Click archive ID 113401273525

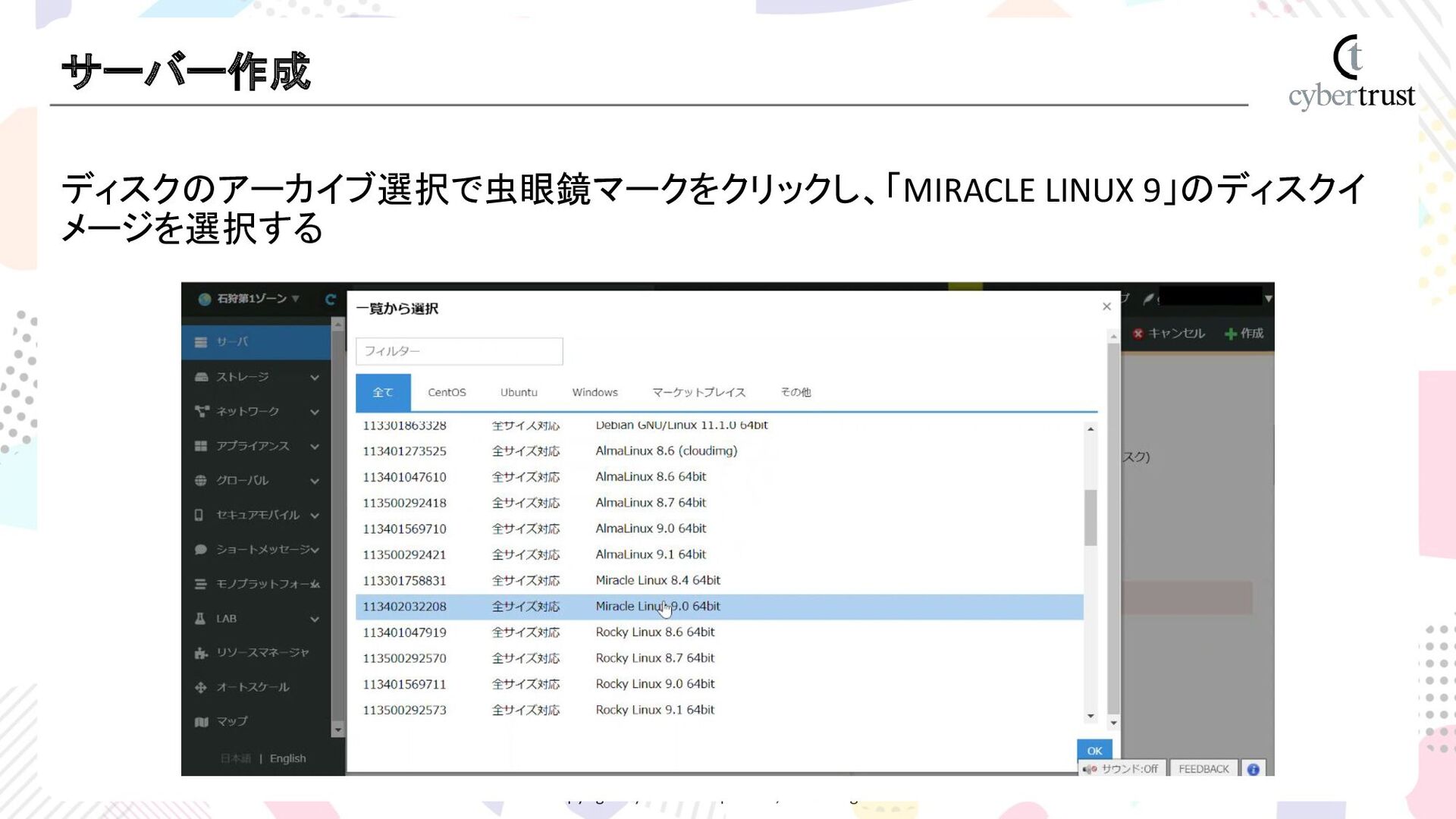404,451
